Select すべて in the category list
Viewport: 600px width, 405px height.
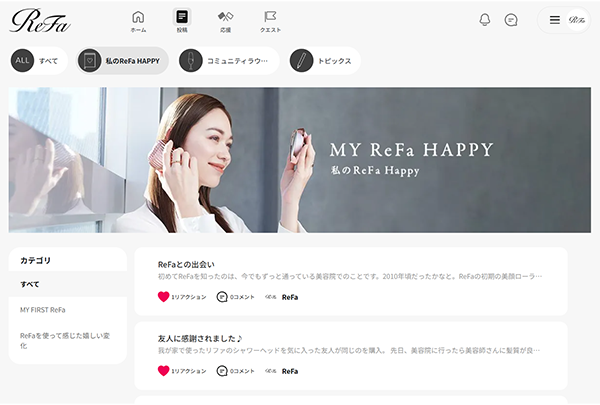tap(68, 284)
